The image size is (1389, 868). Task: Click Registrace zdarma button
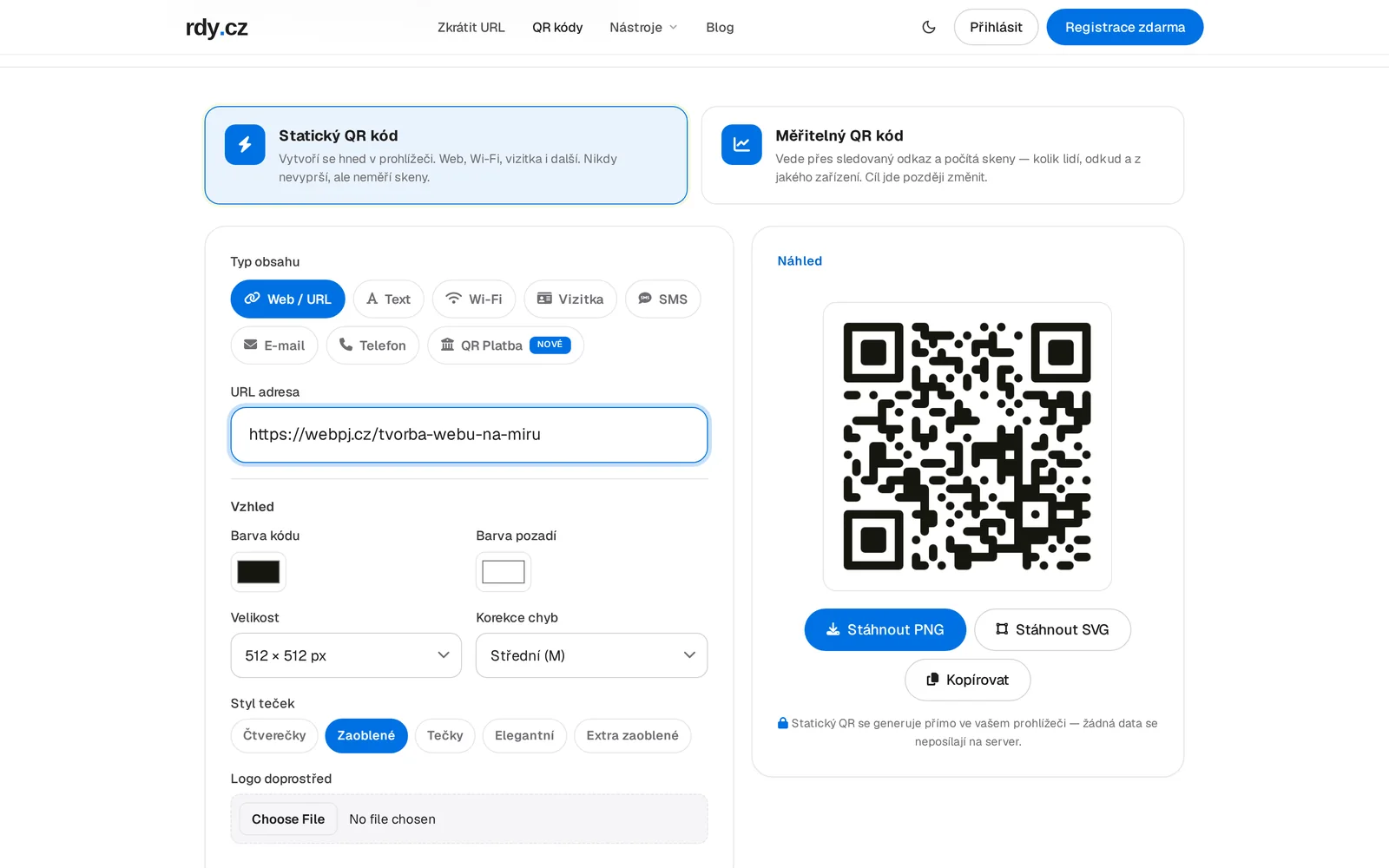click(1124, 27)
